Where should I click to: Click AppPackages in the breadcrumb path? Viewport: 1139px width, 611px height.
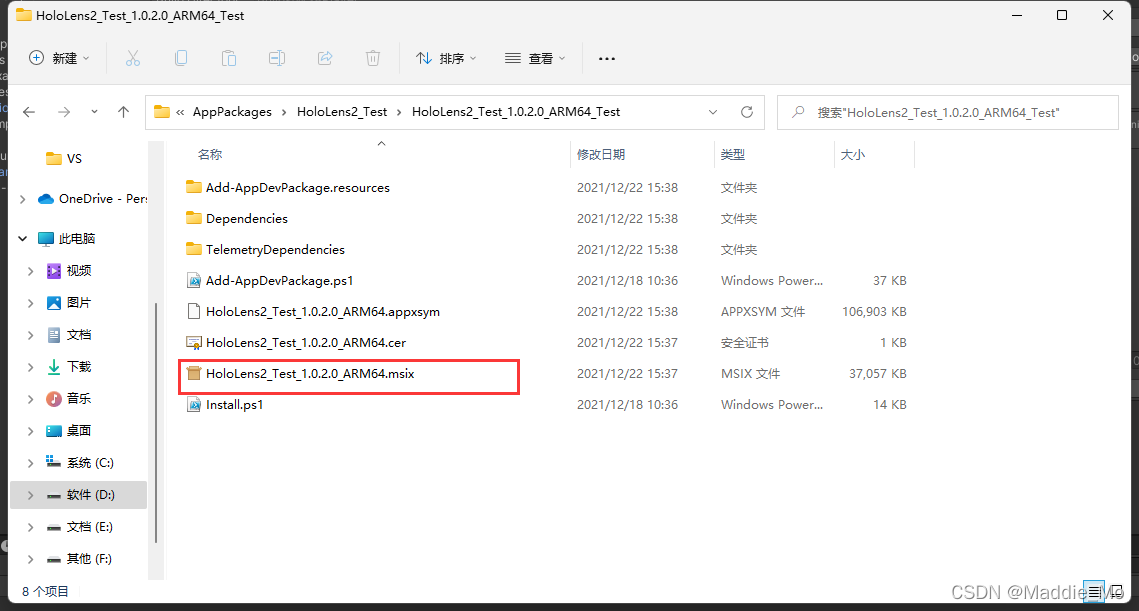[x=232, y=112]
